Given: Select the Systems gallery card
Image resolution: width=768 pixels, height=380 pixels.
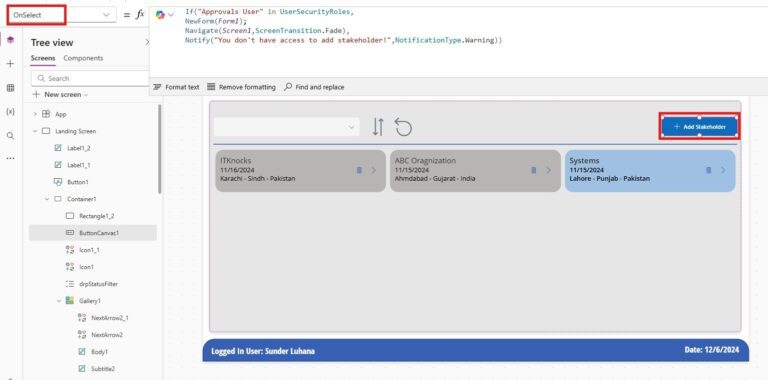Looking at the screenshot, I should pos(650,170).
